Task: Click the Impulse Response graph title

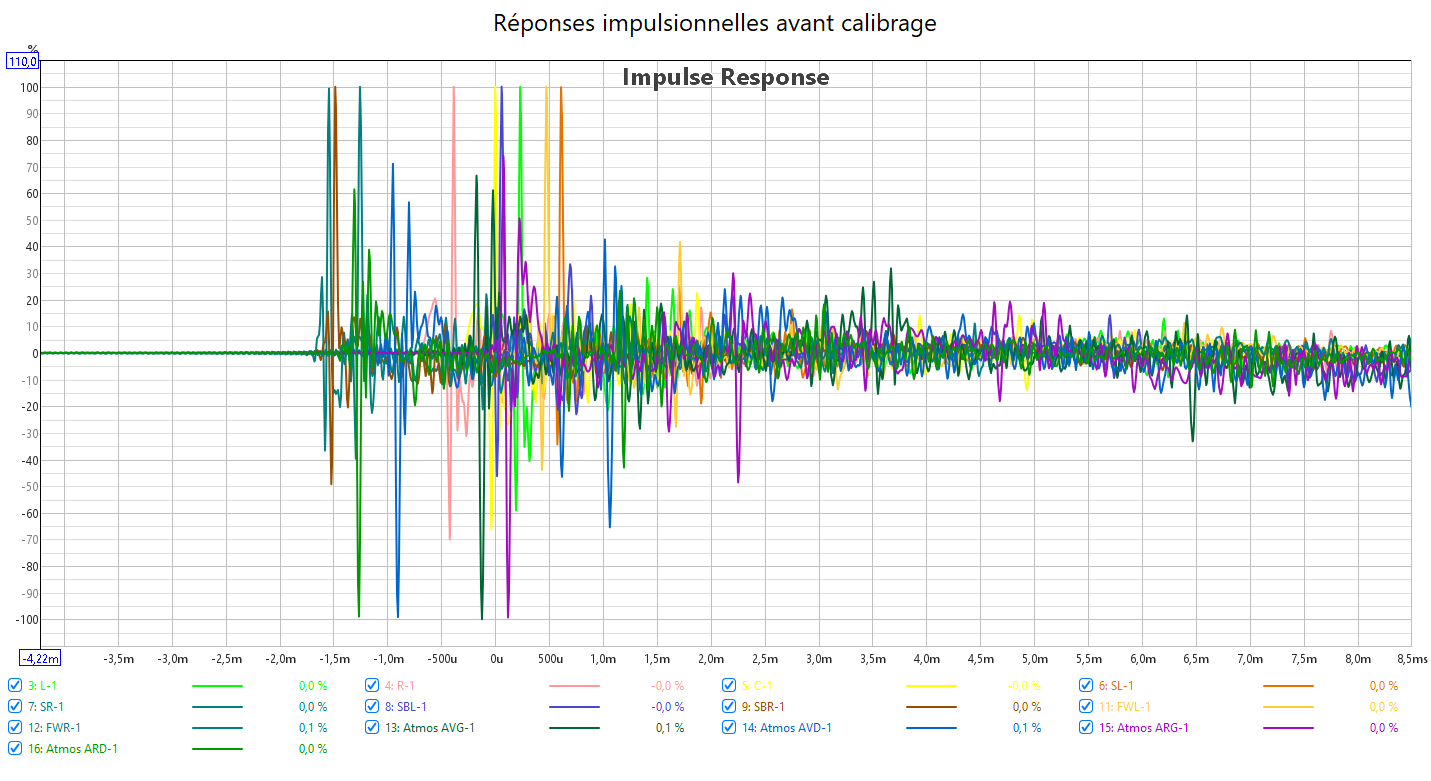Action: (725, 77)
